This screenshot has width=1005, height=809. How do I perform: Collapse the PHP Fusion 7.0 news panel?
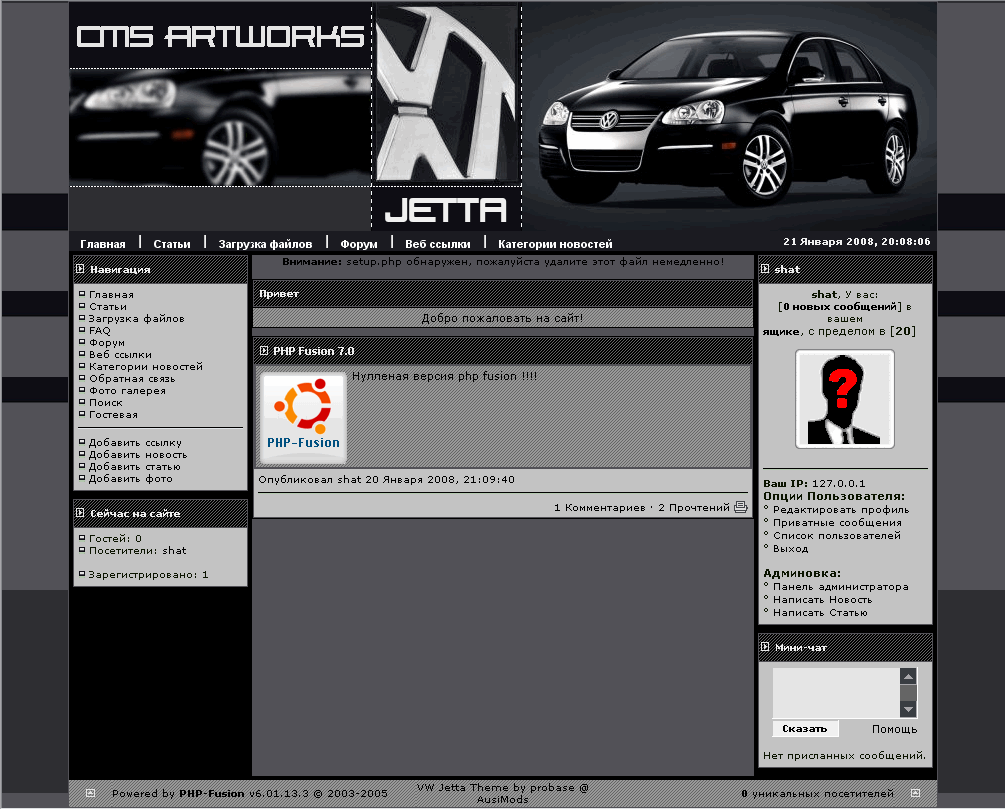coord(263,351)
